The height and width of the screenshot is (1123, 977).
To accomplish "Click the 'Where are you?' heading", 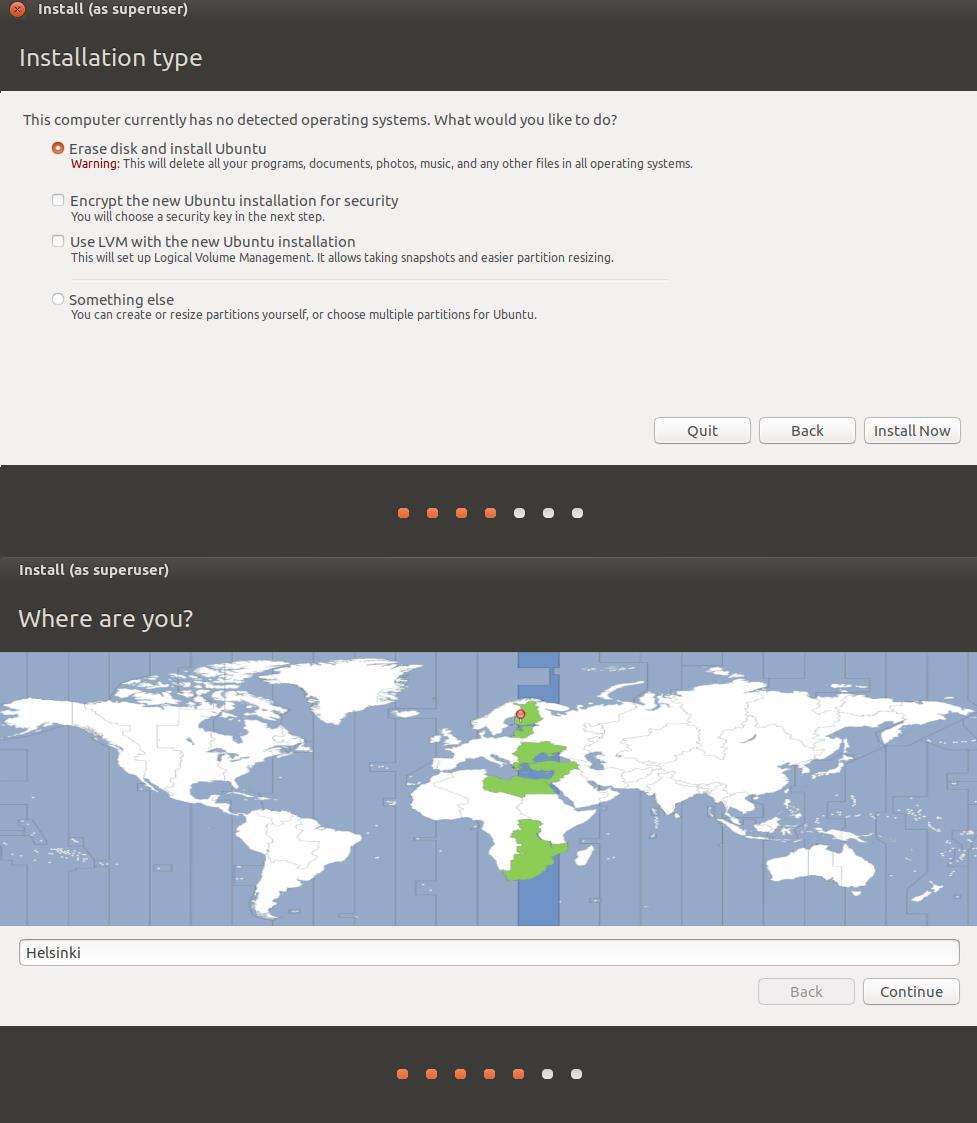I will (105, 618).
